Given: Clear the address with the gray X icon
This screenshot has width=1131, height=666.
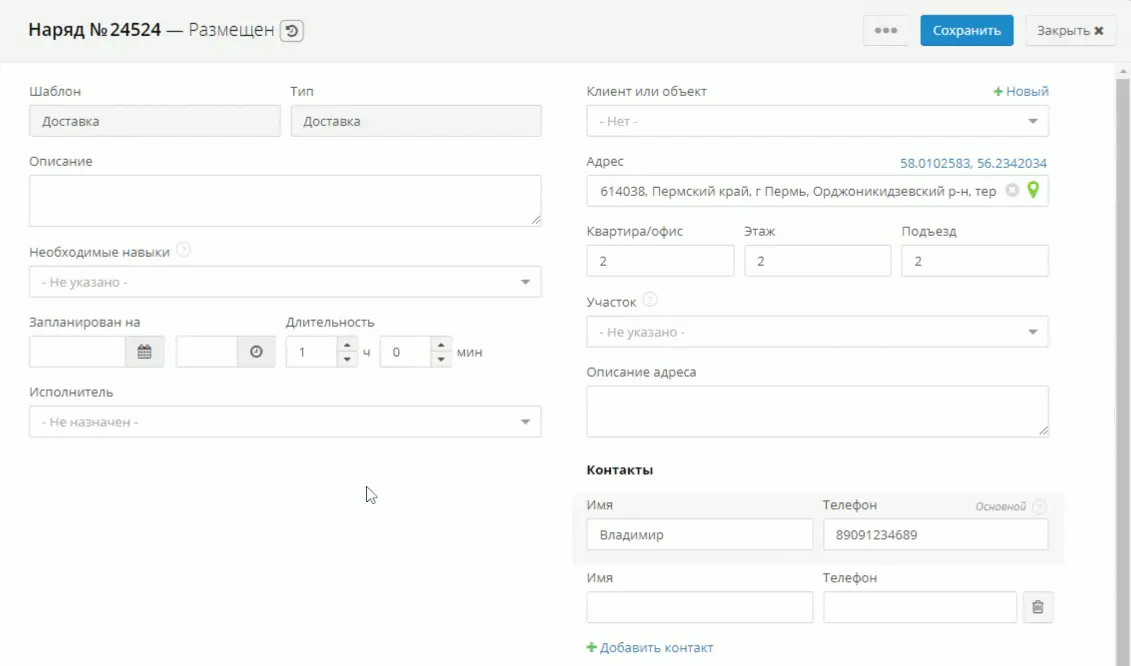Looking at the screenshot, I should 1013,190.
